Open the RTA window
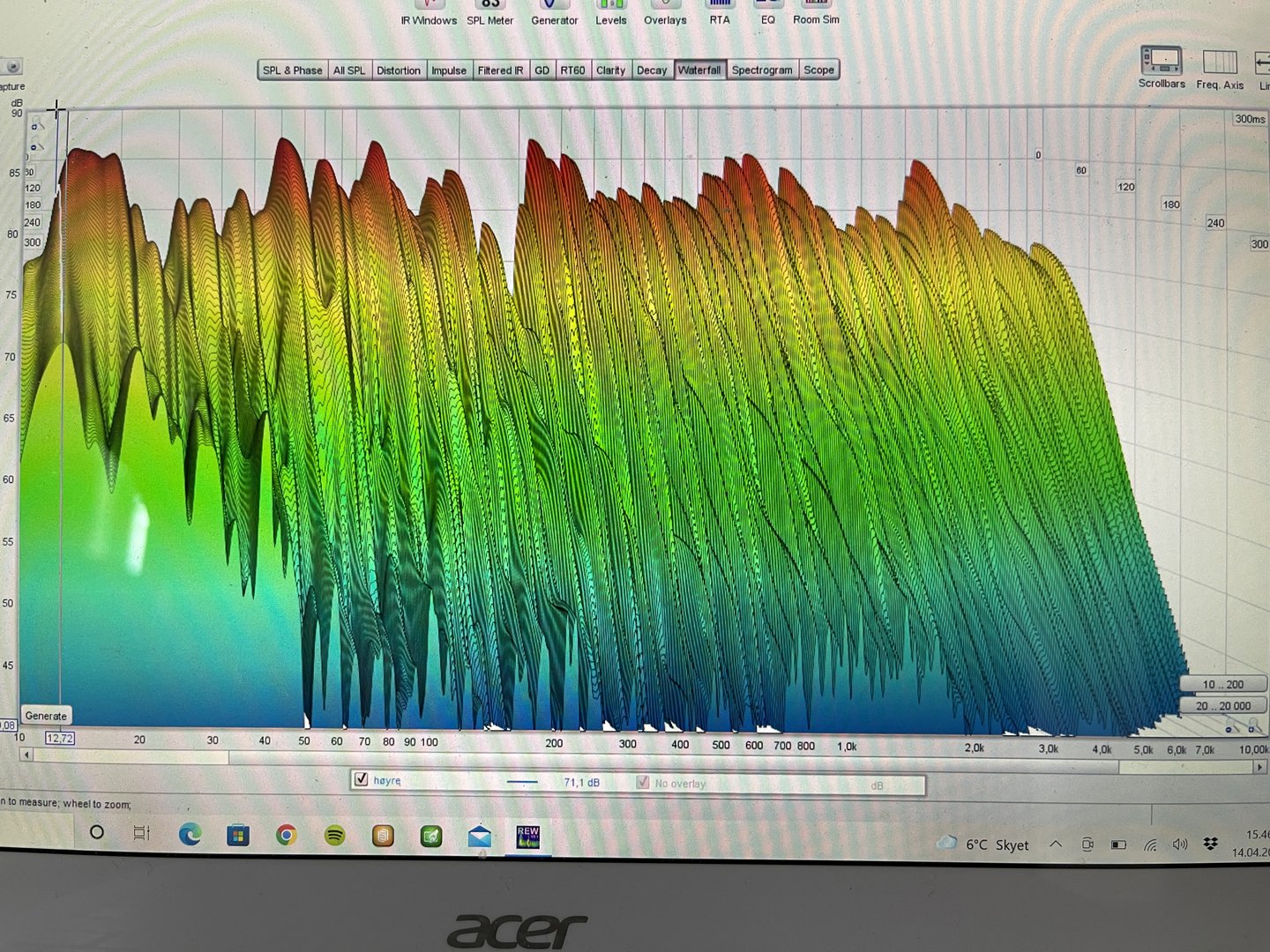The image size is (1270, 952). (x=720, y=13)
